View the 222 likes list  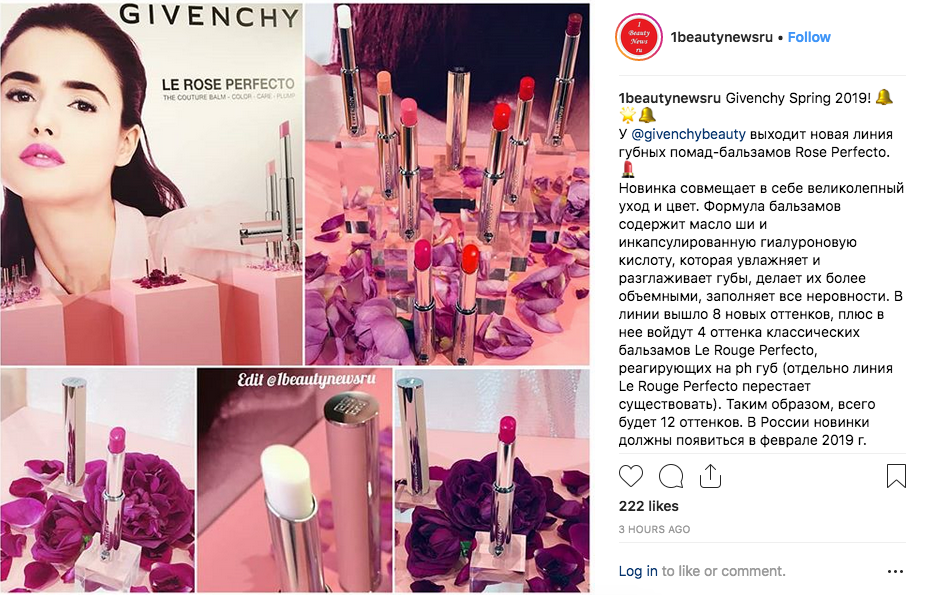[649, 506]
